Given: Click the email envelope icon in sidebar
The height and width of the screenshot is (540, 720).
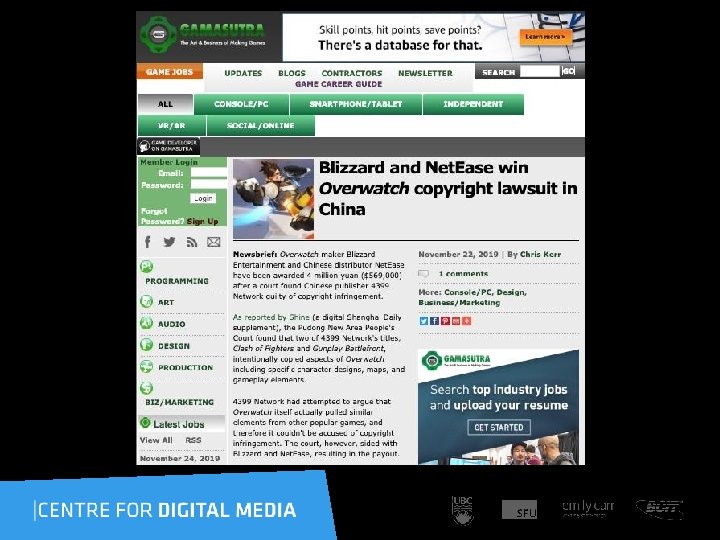Looking at the screenshot, I should [x=214, y=242].
